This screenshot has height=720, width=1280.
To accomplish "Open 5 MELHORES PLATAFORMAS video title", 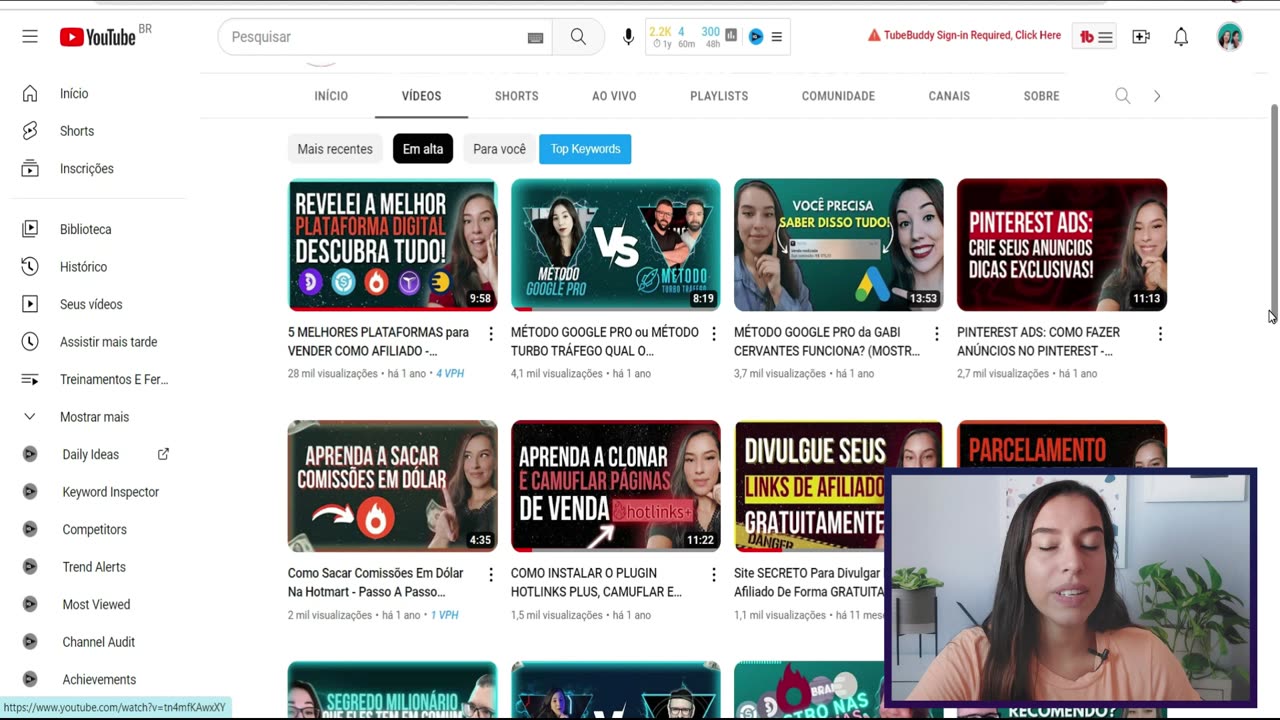I will click(x=378, y=341).
